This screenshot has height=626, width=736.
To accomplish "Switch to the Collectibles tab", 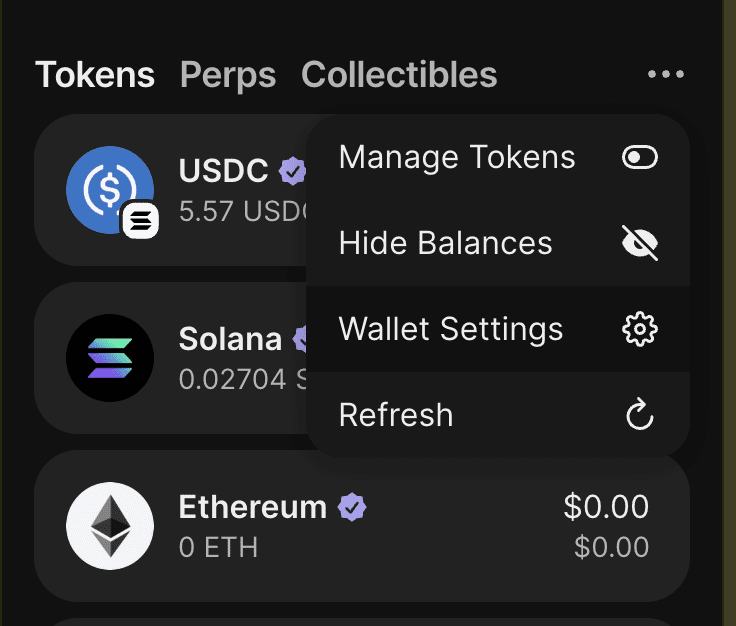I will pos(399,75).
